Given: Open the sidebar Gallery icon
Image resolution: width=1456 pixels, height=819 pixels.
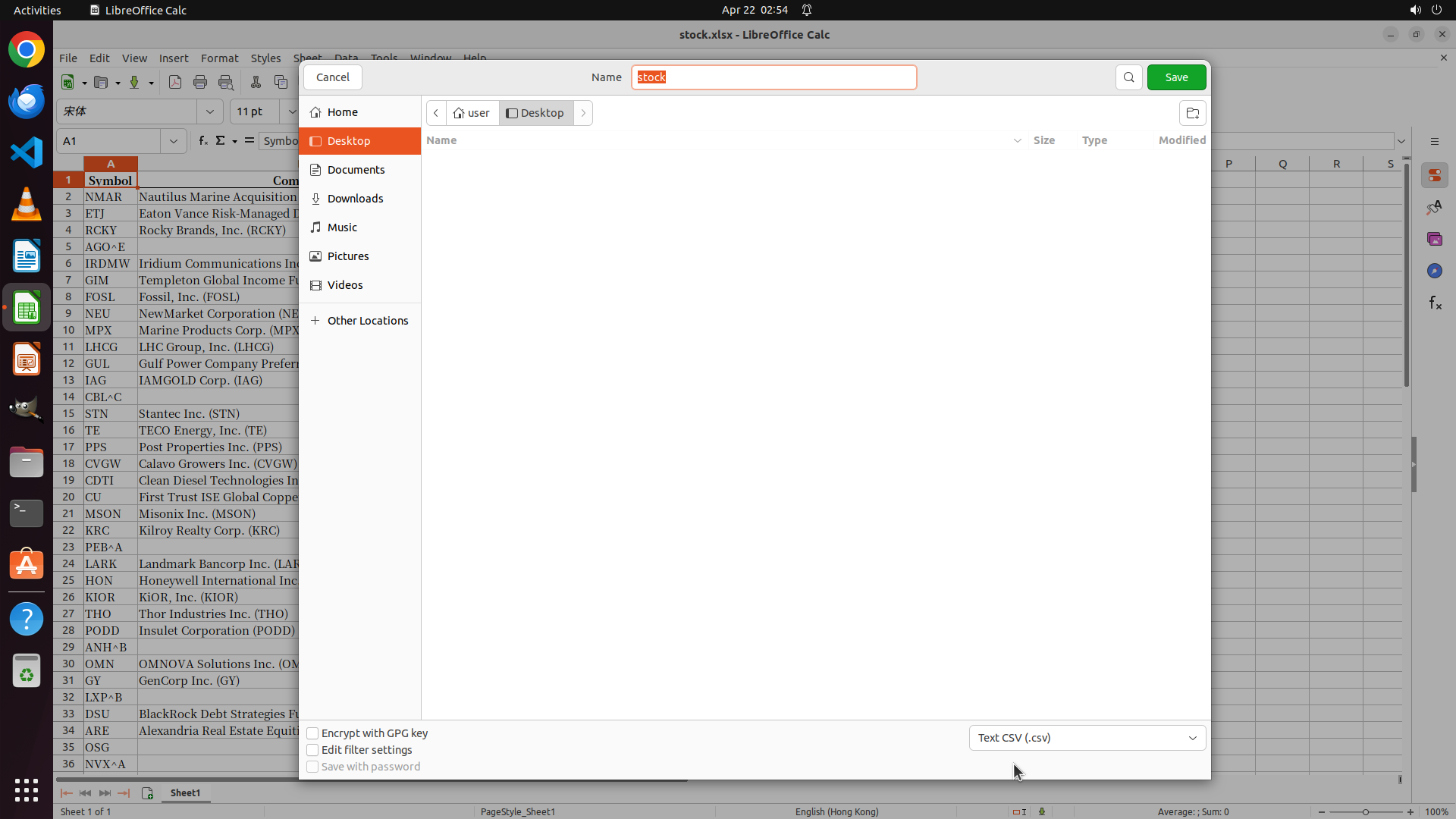Looking at the screenshot, I should click(x=1434, y=239).
